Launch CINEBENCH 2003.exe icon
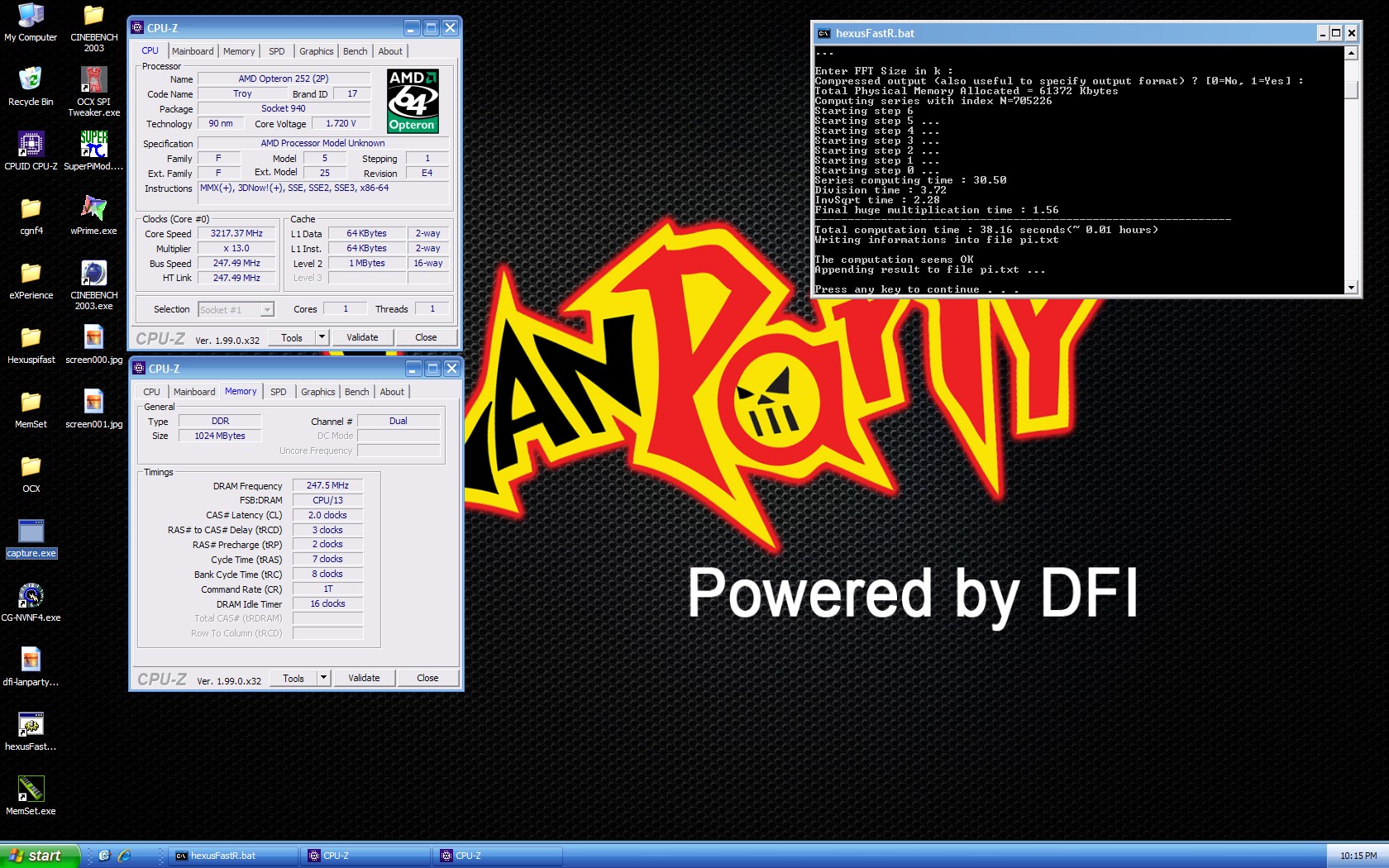The height and width of the screenshot is (868, 1389). coord(93,285)
